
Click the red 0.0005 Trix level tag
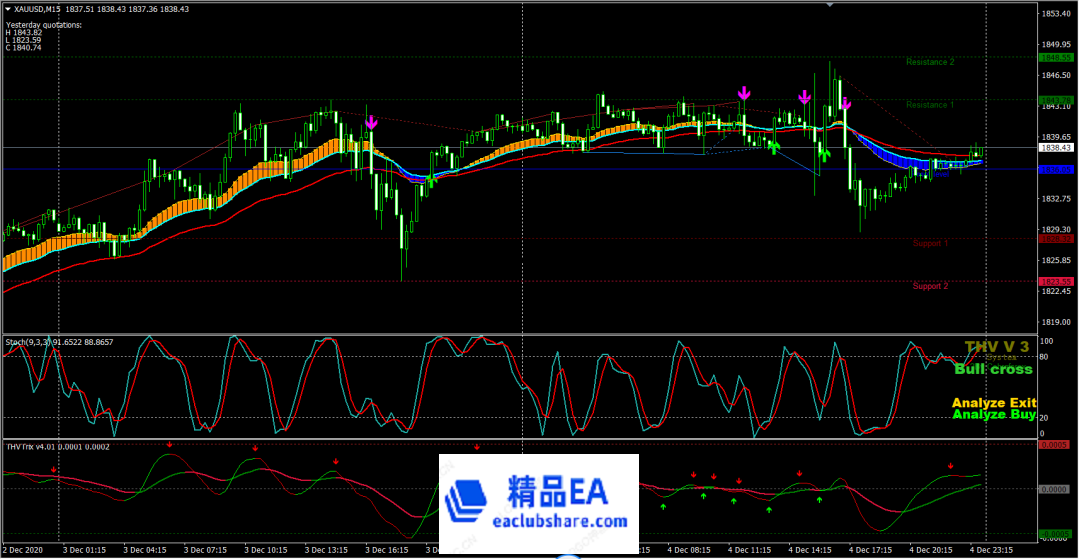(1057, 444)
